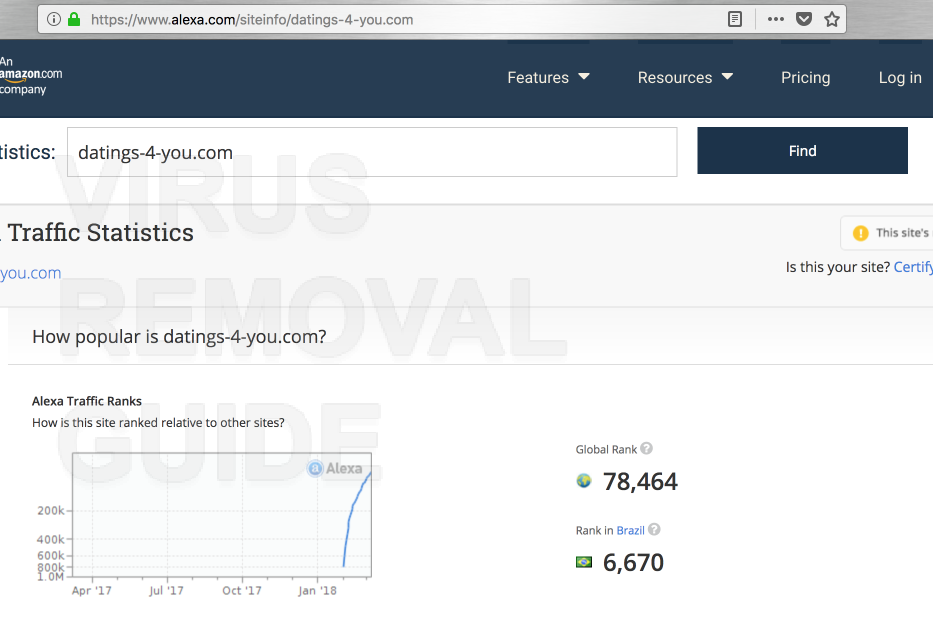The width and height of the screenshot is (933, 637).
Task: Click the Apr '17 axis label
Action: pos(92,591)
